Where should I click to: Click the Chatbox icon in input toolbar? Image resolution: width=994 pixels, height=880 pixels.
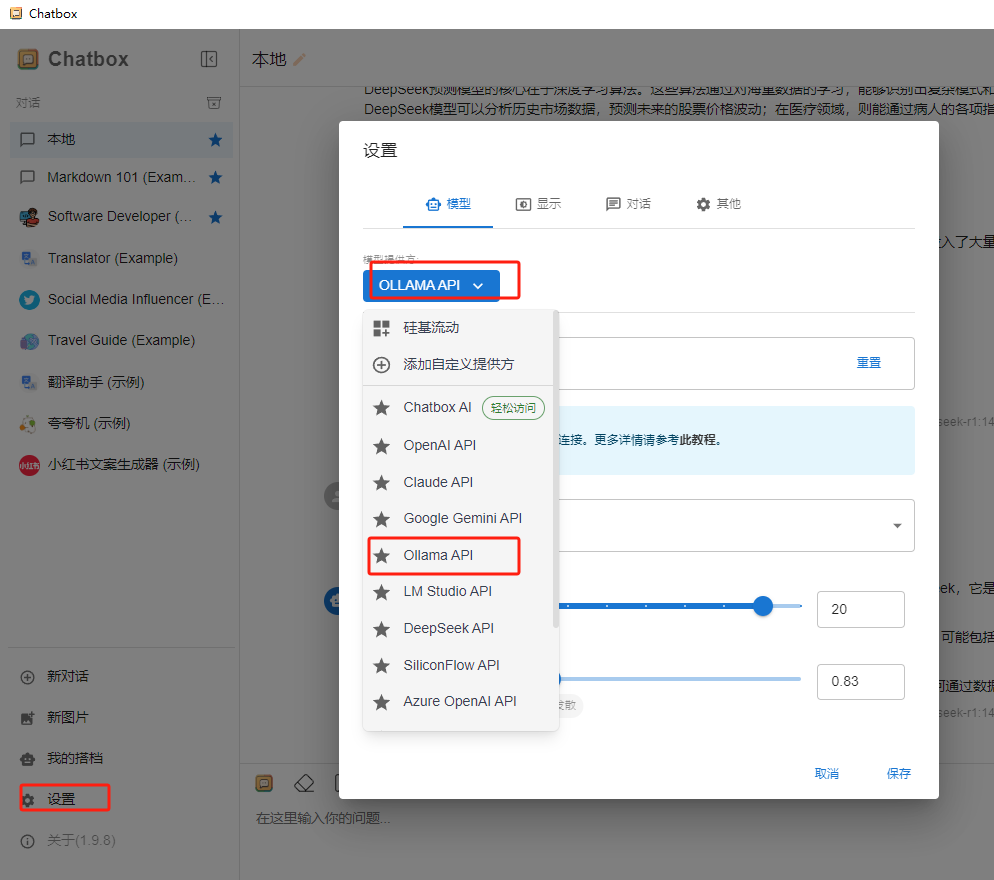(264, 784)
